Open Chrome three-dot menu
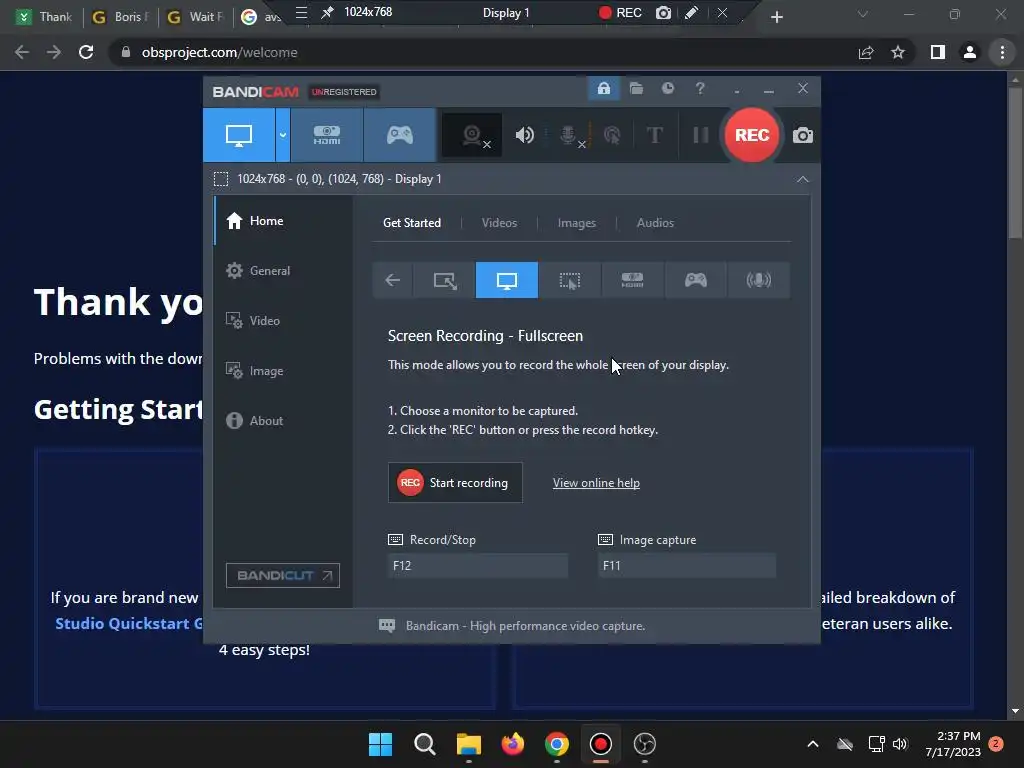 click(x=1002, y=52)
